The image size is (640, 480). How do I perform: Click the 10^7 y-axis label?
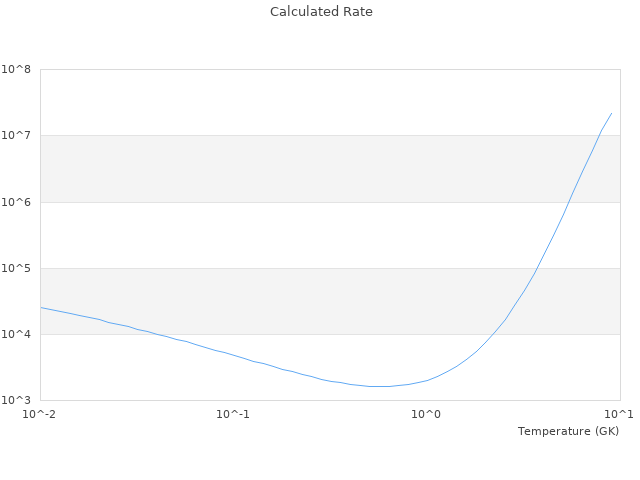16,136
